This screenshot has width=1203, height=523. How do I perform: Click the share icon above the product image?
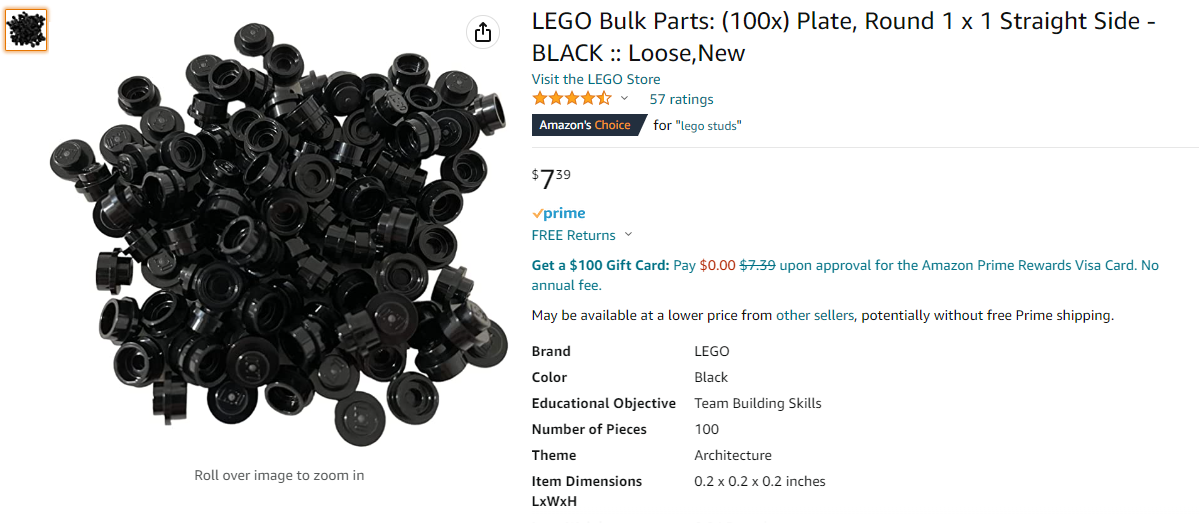[483, 32]
